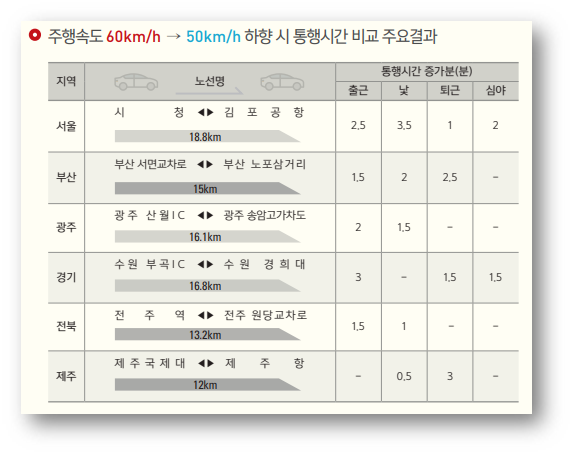Select 부산 row 퇴근 value 2.5
The image size is (574, 456).
click(450, 177)
